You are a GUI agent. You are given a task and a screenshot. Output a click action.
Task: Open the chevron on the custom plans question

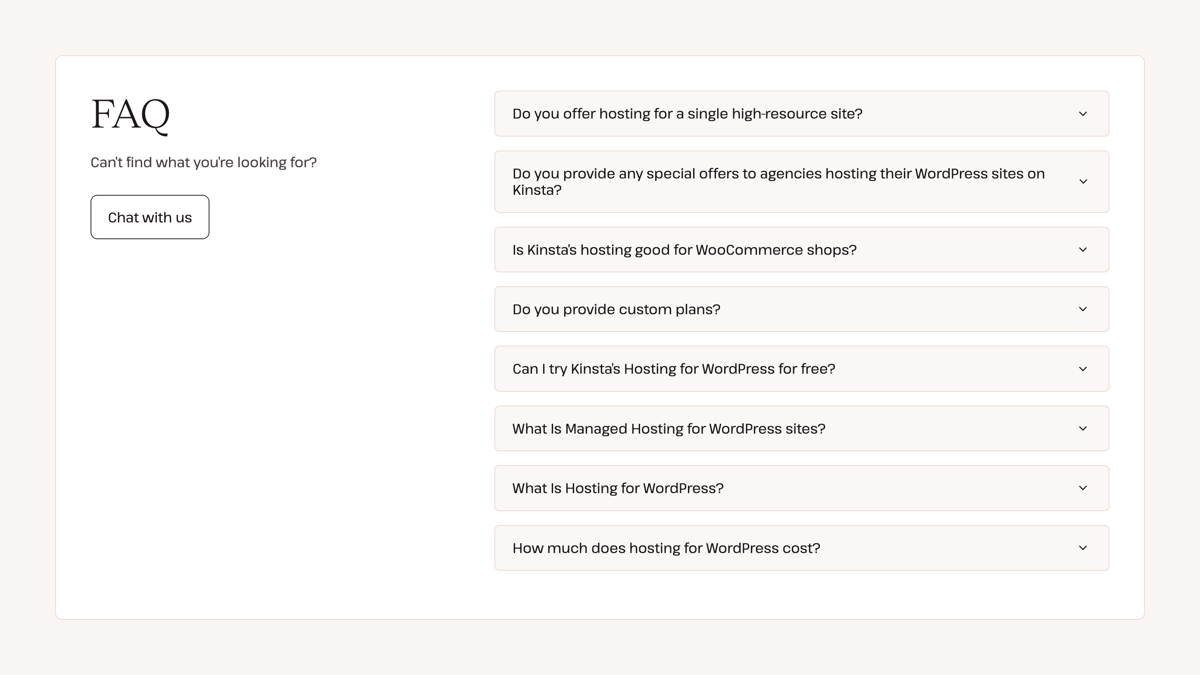point(1082,309)
